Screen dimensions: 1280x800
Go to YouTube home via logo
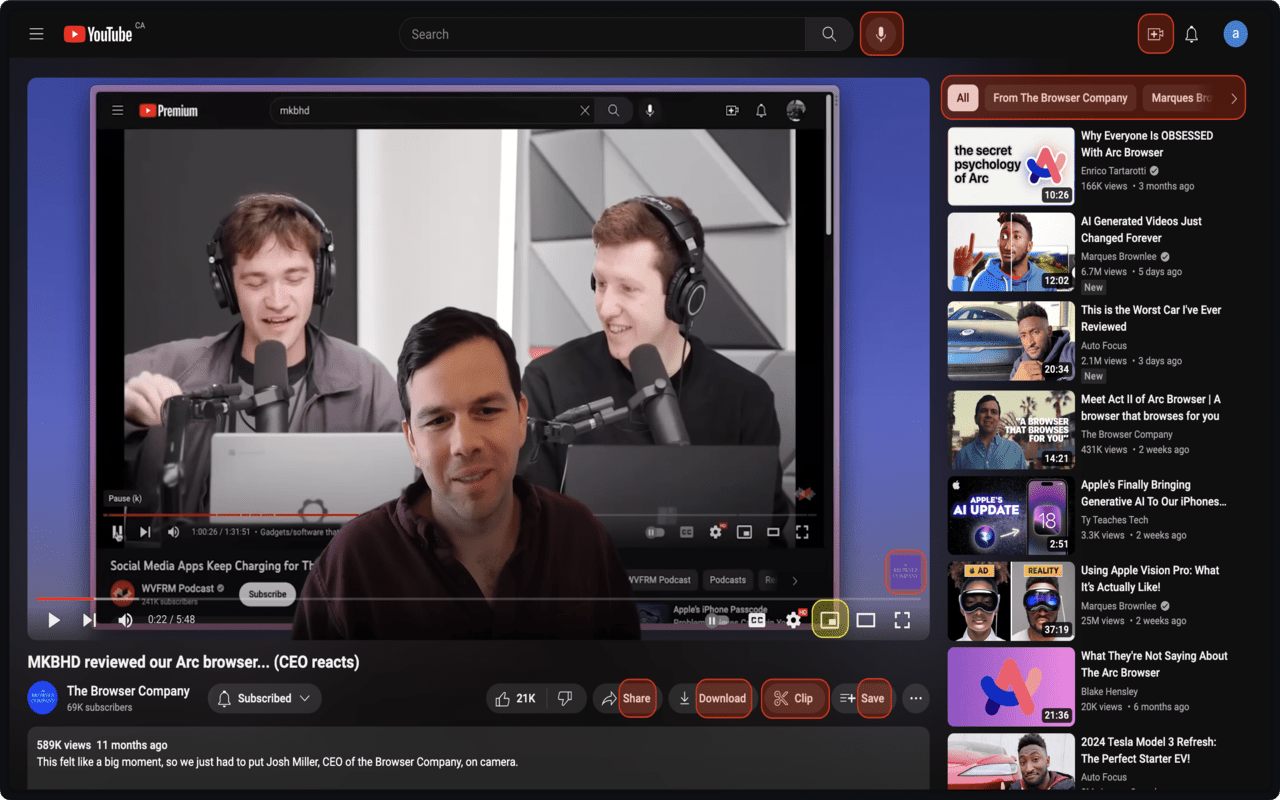(98, 34)
